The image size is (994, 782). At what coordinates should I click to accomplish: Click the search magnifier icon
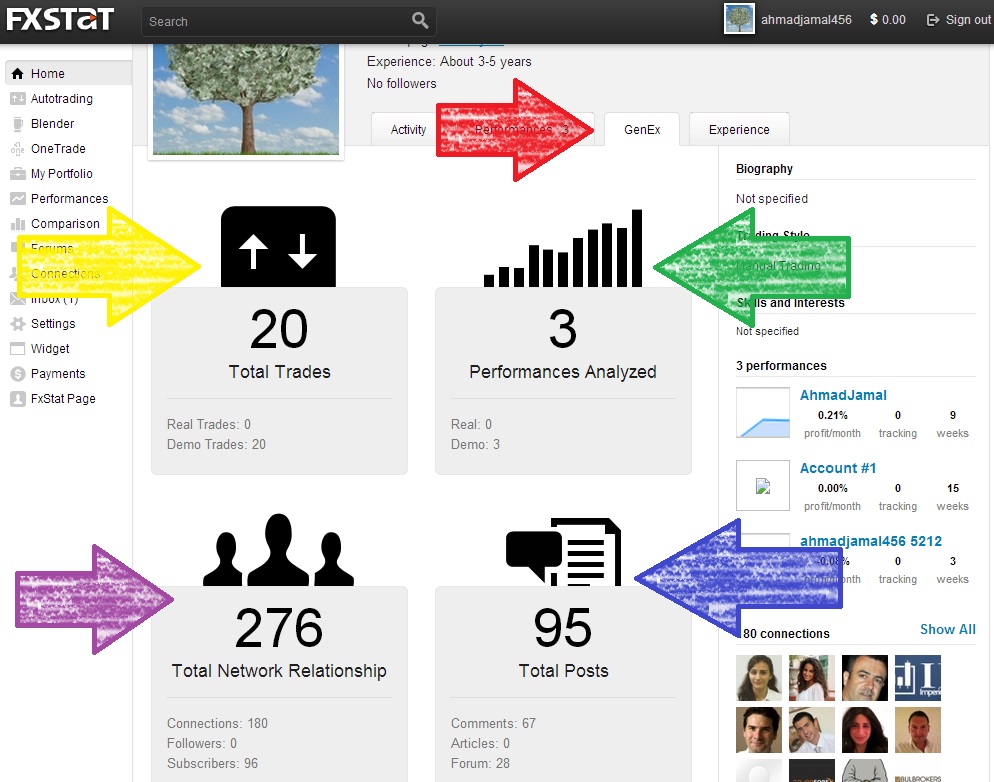(420, 21)
